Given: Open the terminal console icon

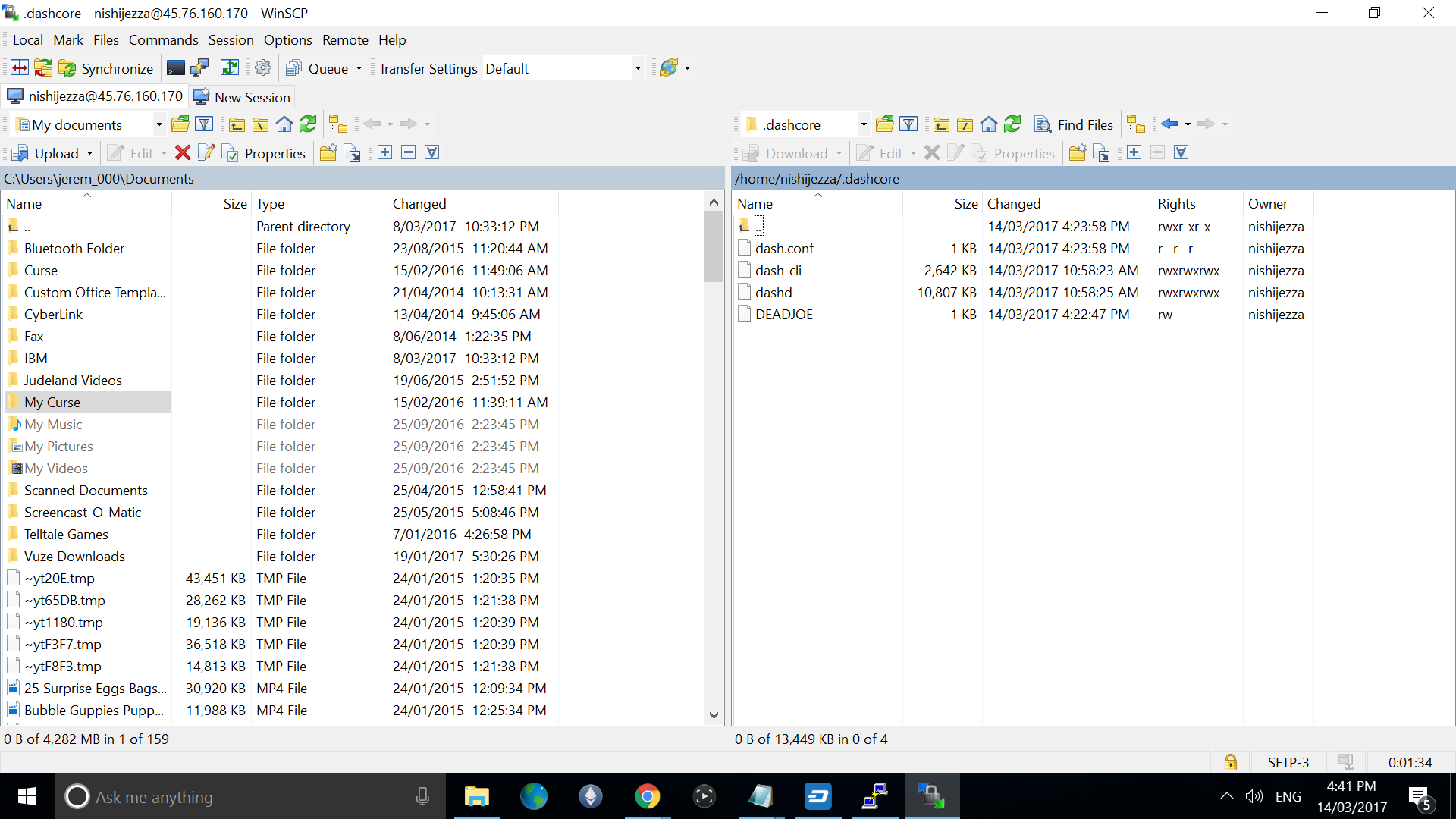Looking at the screenshot, I should coord(175,68).
